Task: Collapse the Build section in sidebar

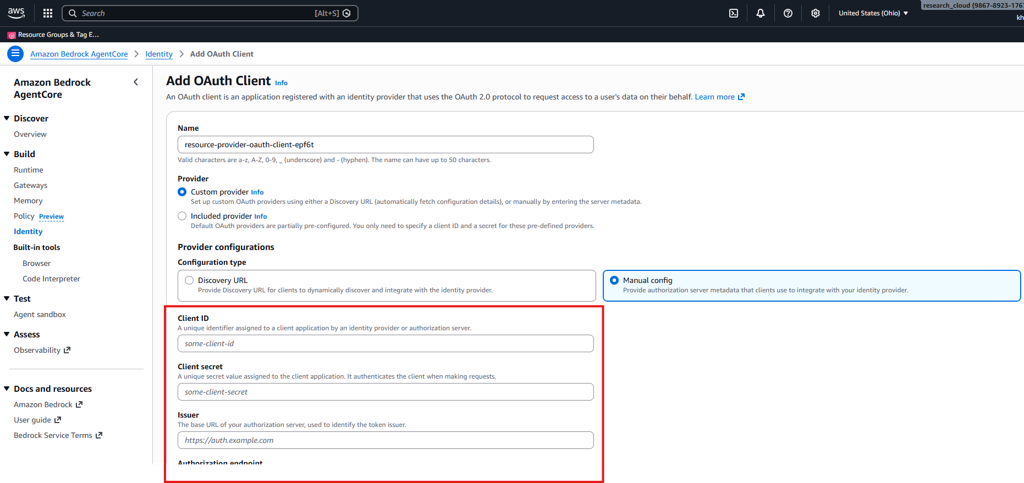Action: click(x=6, y=155)
